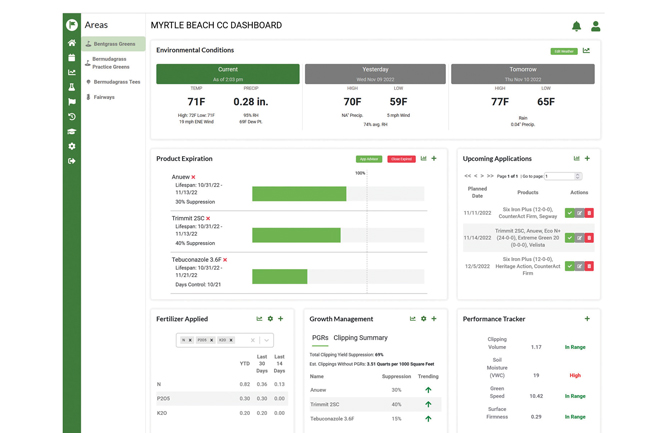Screen dimensions: 667x433
Task: Remove the P2O5 tag from nutrient selector
Action: coord(212,340)
